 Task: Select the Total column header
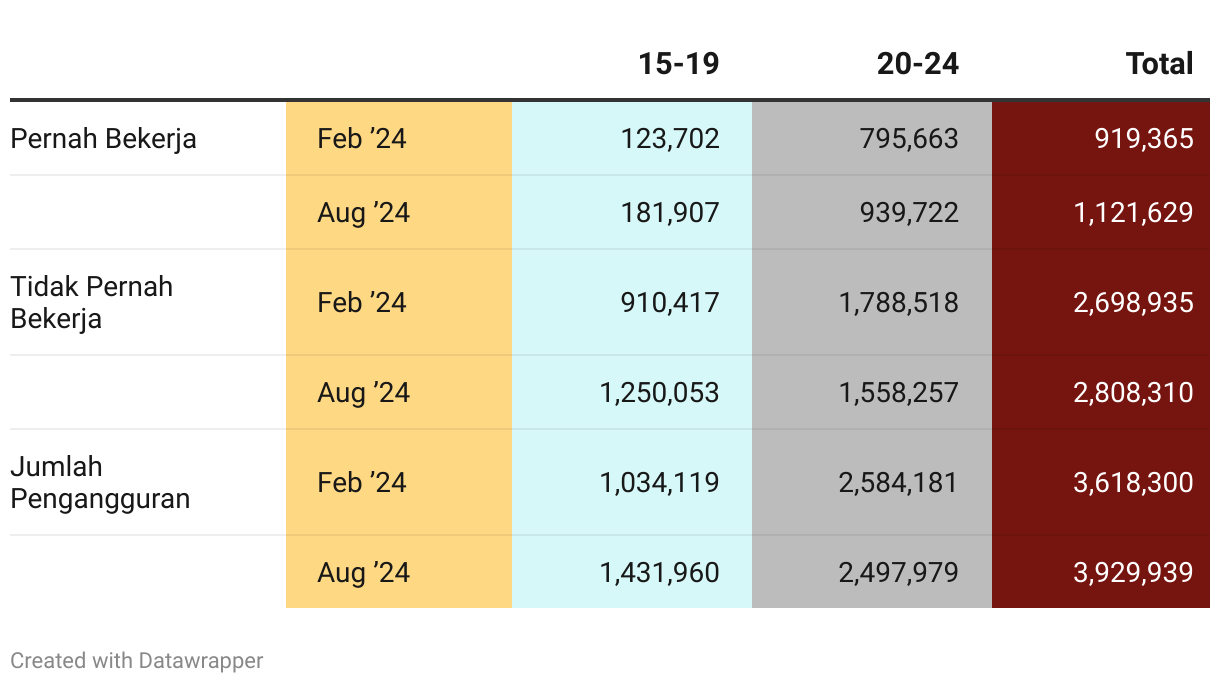(x=1159, y=65)
